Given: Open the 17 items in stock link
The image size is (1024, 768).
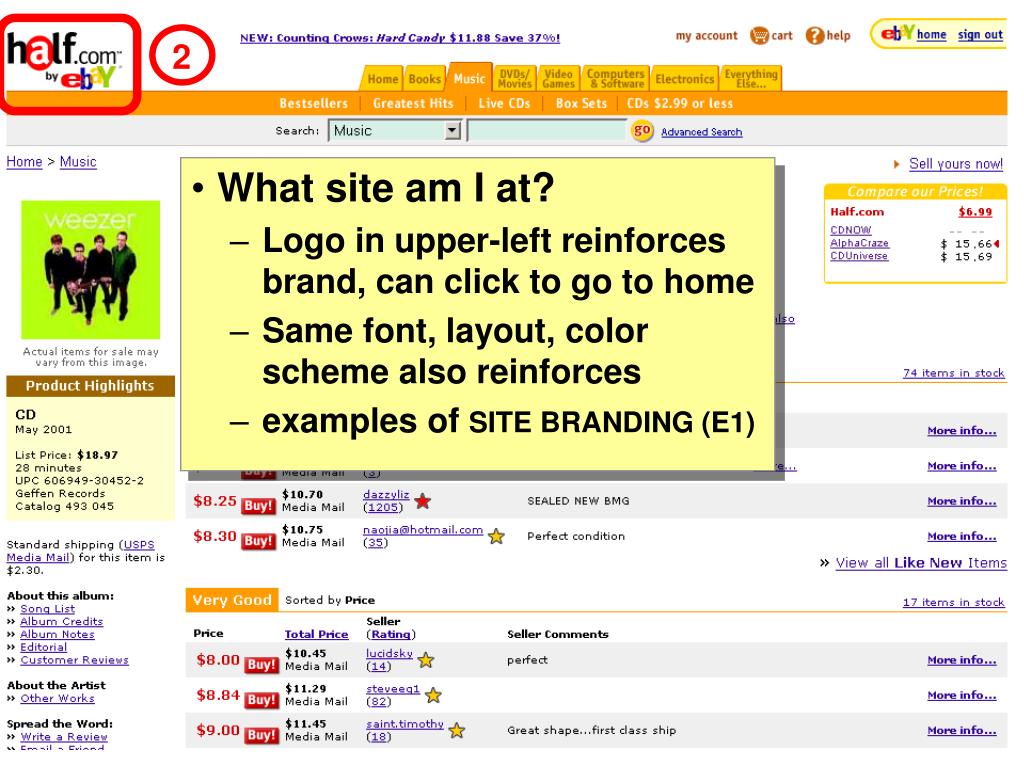Looking at the screenshot, I should (x=953, y=602).
